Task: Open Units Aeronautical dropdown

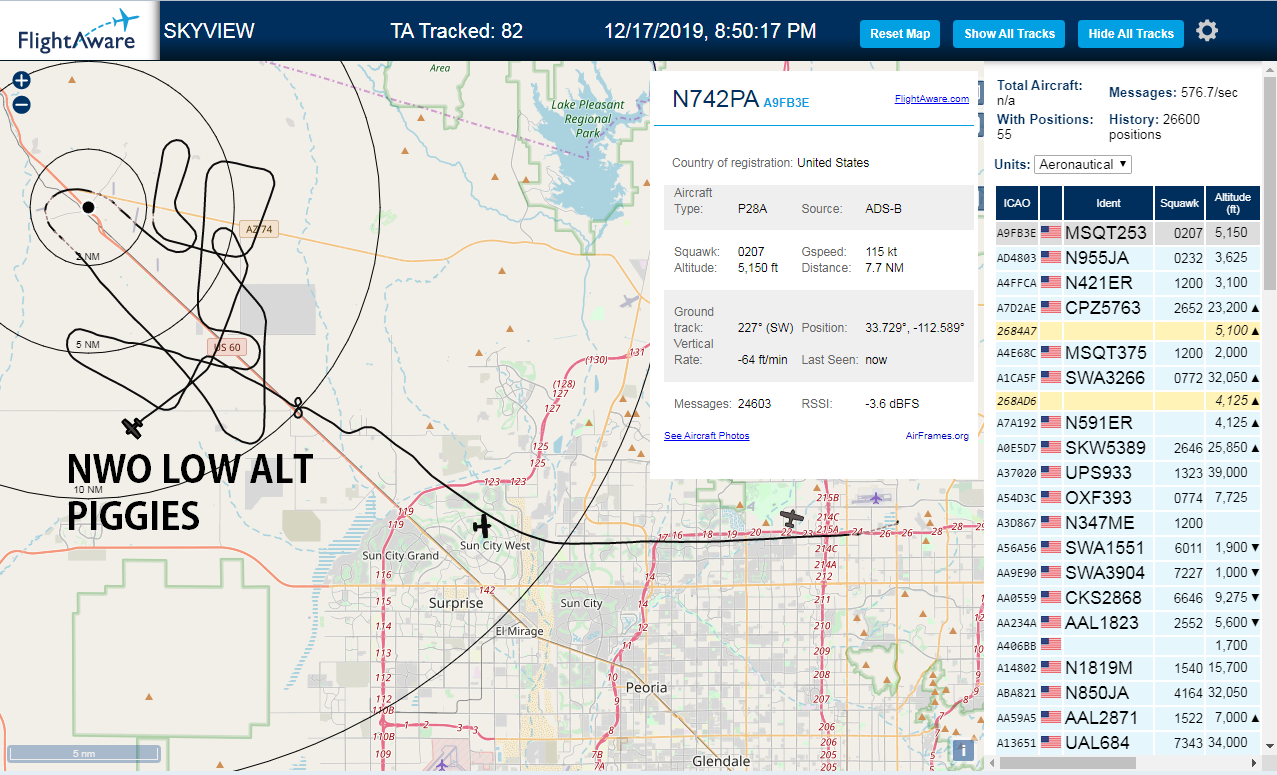Action: click(1083, 164)
